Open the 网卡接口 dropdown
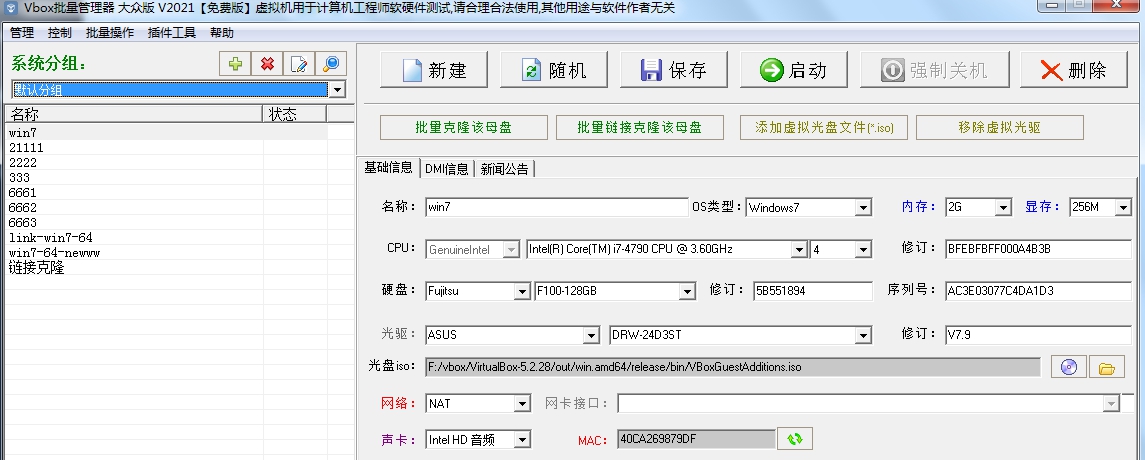Image resolution: width=1145 pixels, height=460 pixels. click(1111, 404)
